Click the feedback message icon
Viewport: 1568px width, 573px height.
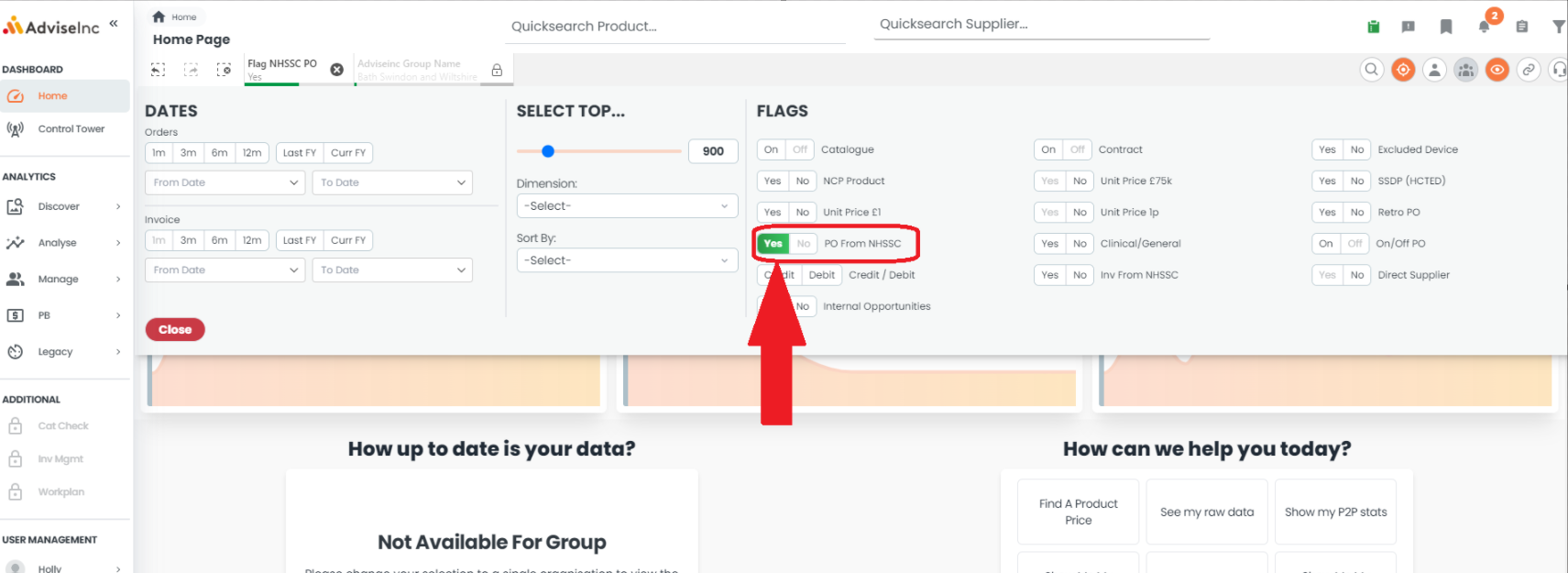coord(1409,27)
